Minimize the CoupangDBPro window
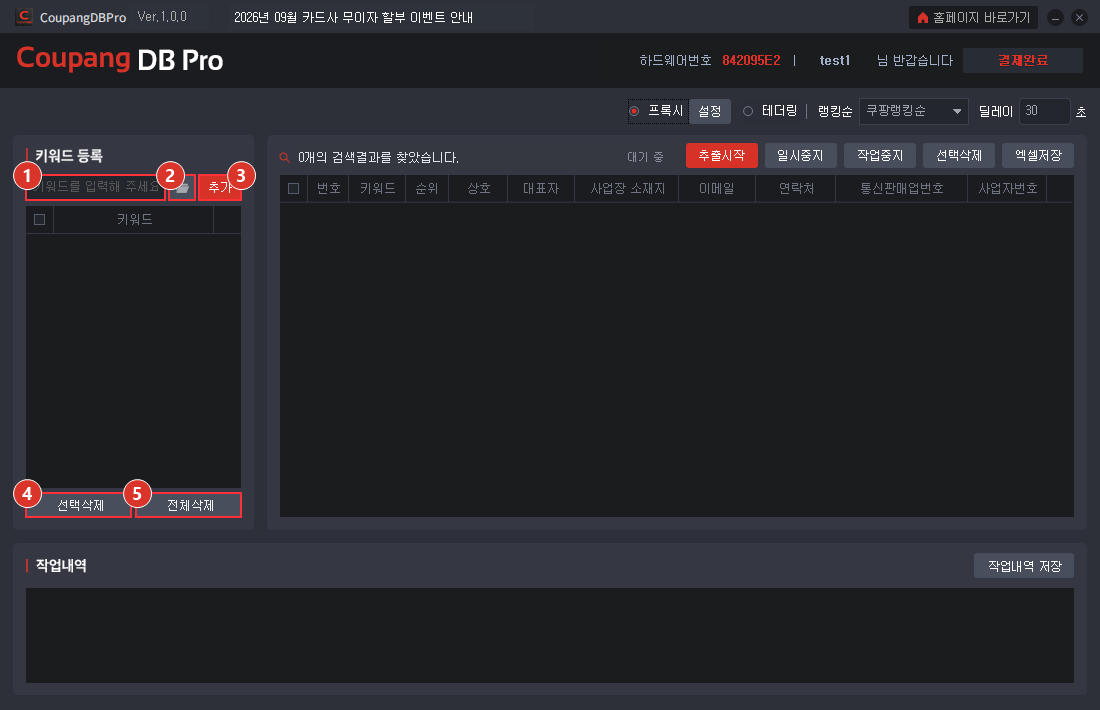Screen dimensions: 1100x710 click(1055, 18)
